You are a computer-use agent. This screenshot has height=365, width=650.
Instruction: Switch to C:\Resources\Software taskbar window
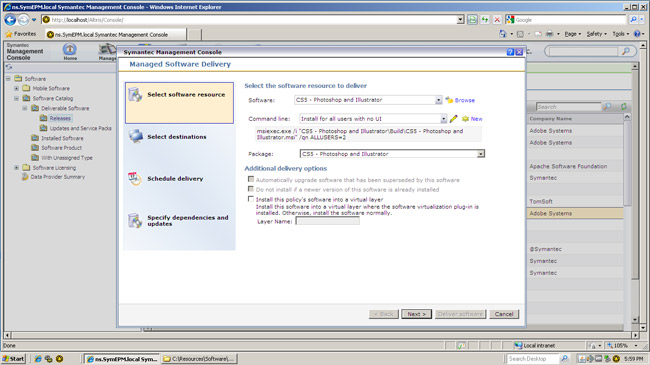click(199, 359)
